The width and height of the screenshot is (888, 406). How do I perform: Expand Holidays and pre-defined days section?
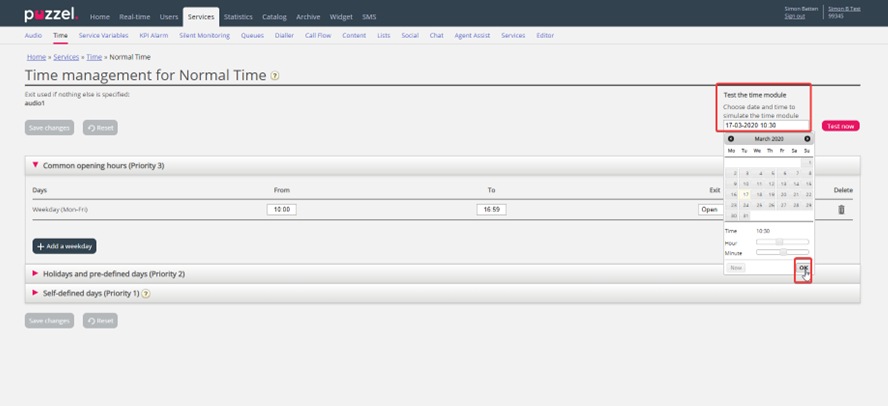point(113,273)
